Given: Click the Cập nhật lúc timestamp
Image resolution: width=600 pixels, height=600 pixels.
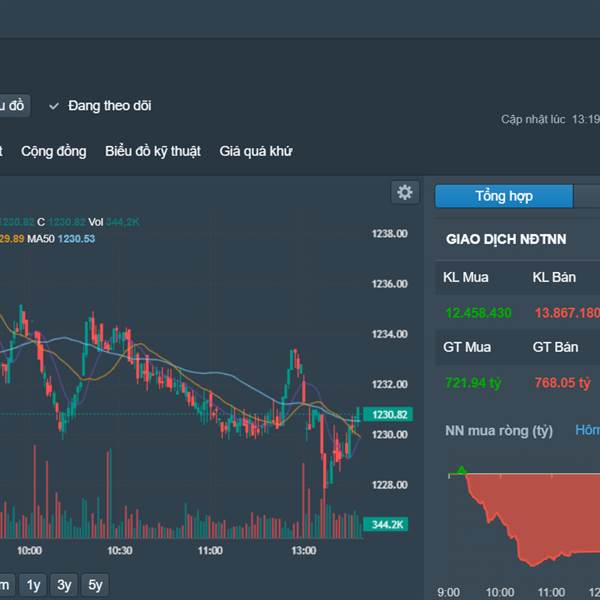Looking at the screenshot, I should click(x=550, y=119).
